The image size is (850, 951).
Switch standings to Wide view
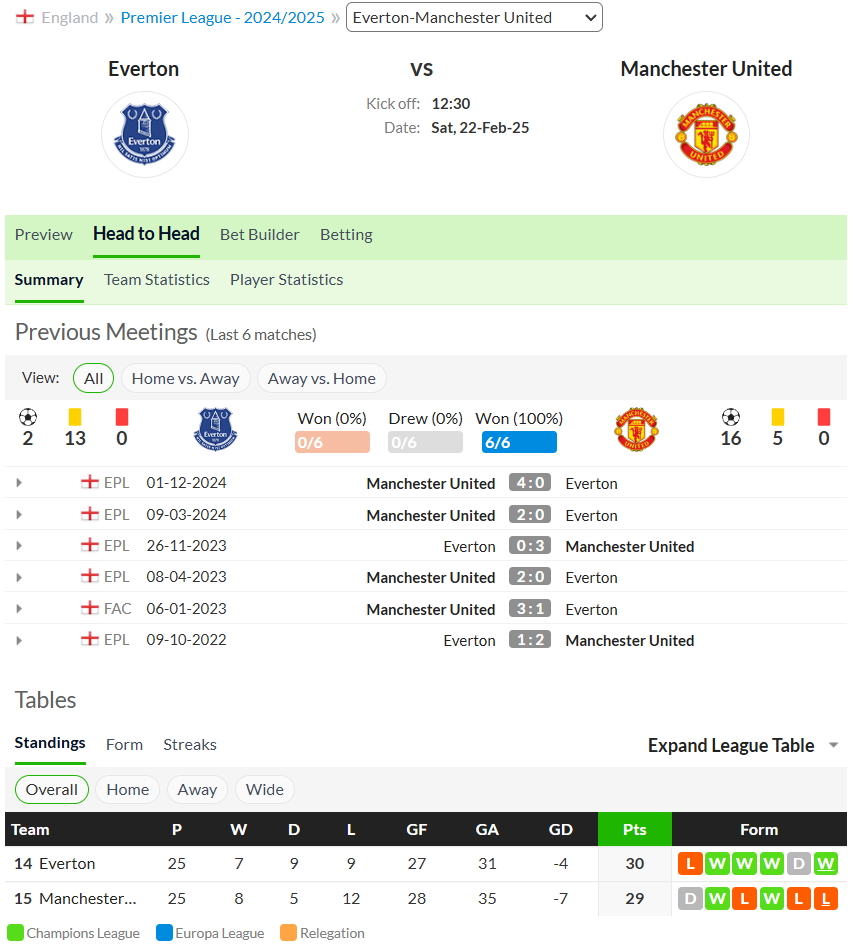[x=265, y=790]
